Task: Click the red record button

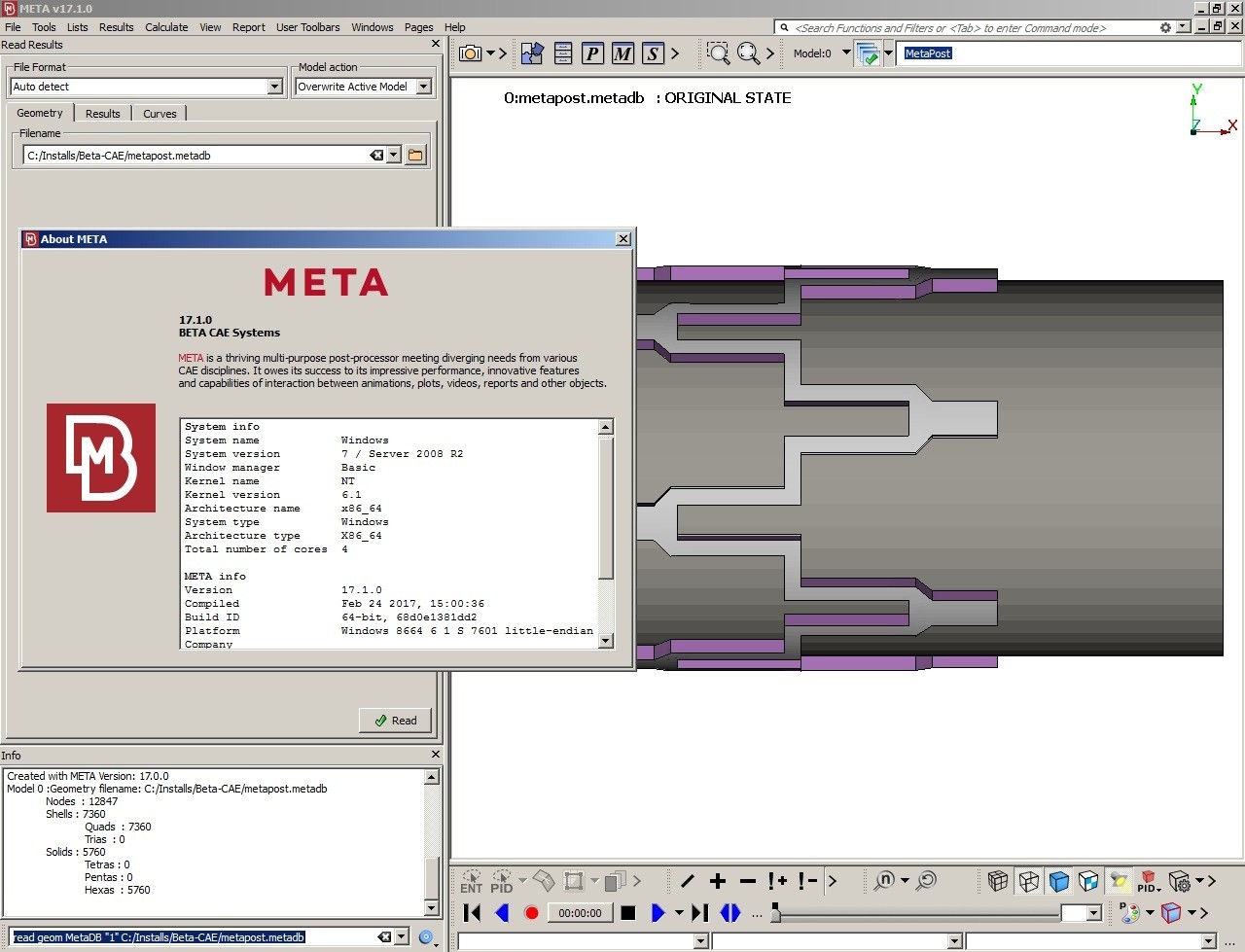Action: coord(531,912)
